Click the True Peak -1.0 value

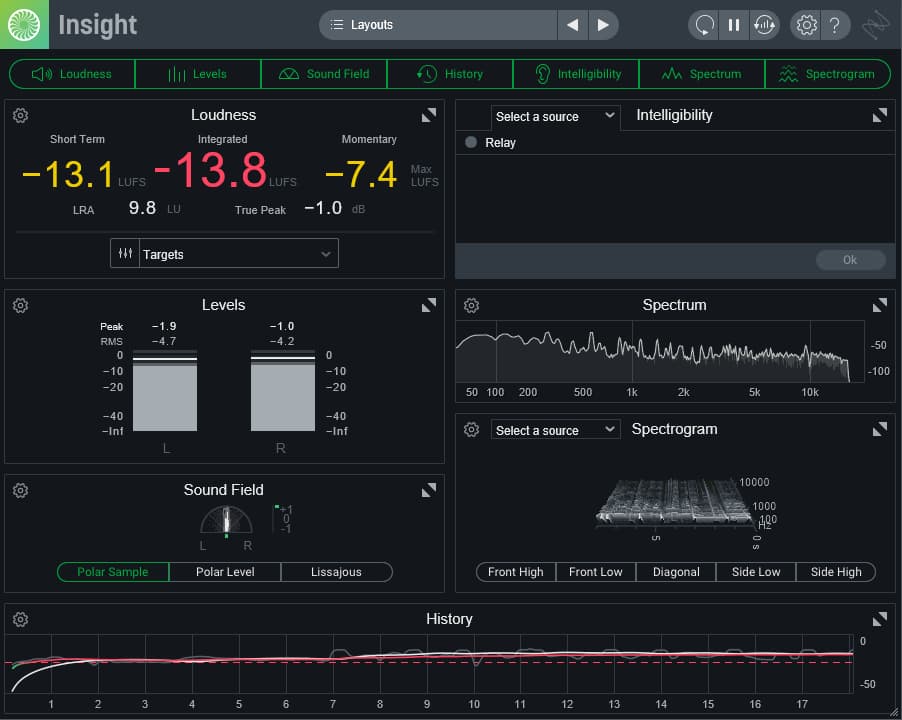tap(323, 208)
